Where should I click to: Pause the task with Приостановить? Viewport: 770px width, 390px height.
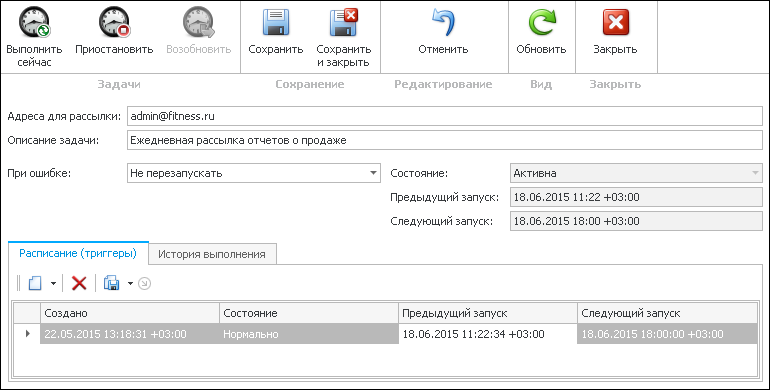click(x=114, y=30)
